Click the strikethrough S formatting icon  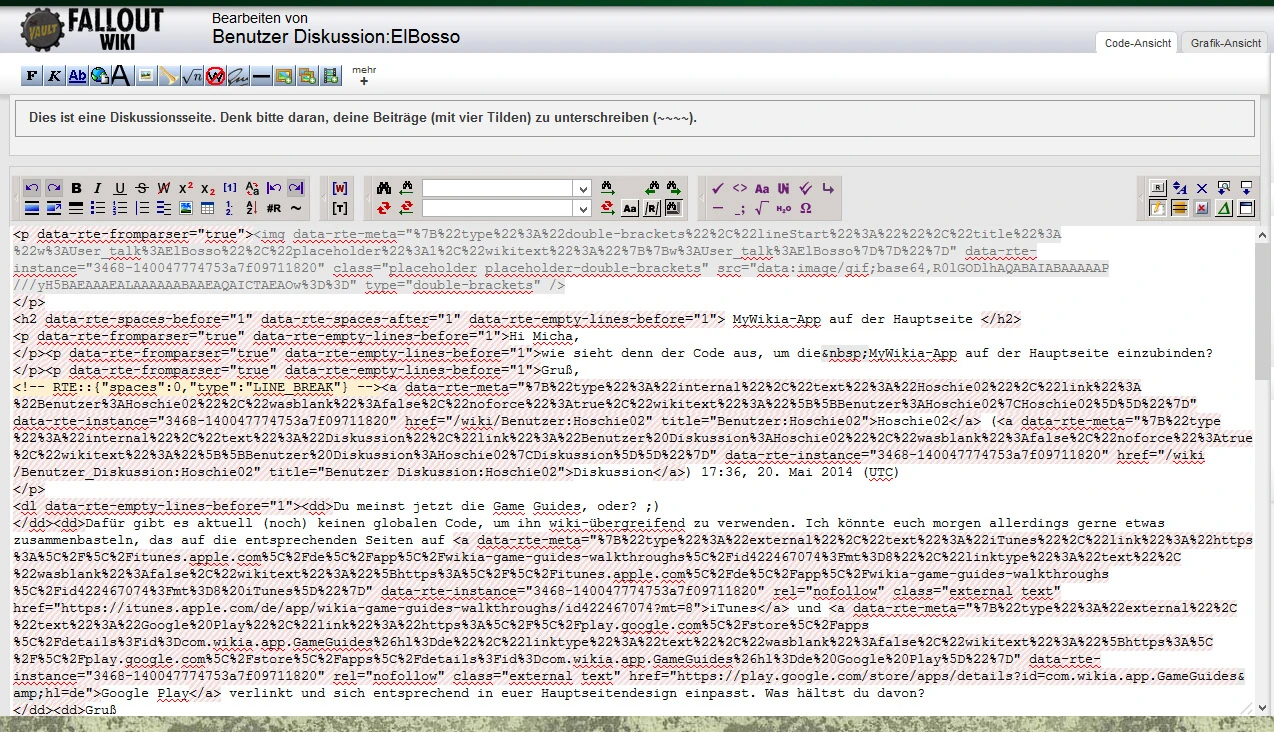click(142, 188)
